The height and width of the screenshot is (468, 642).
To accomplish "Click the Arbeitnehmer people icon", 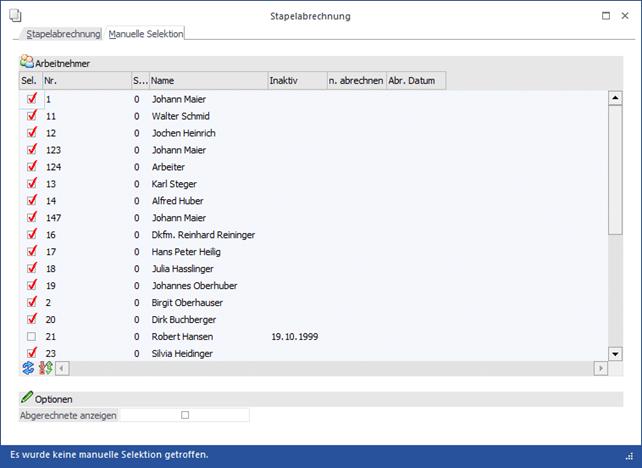I will (27, 62).
